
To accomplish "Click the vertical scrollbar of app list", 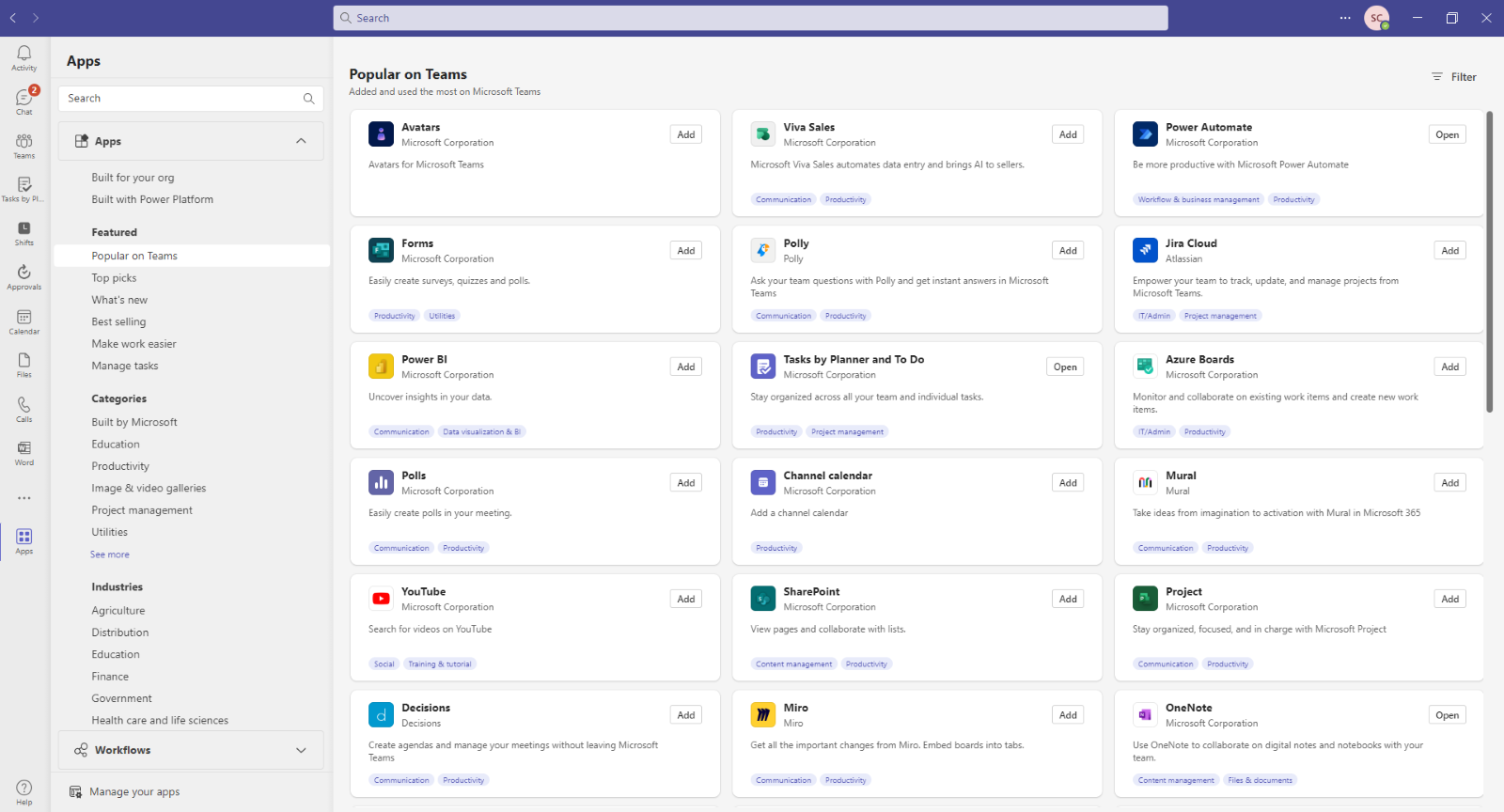I will coord(1490,262).
